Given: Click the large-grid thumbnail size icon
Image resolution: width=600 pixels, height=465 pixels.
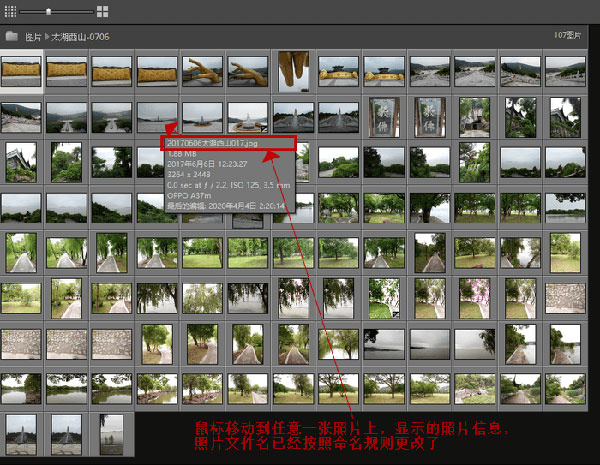Looking at the screenshot, I should 102,11.
